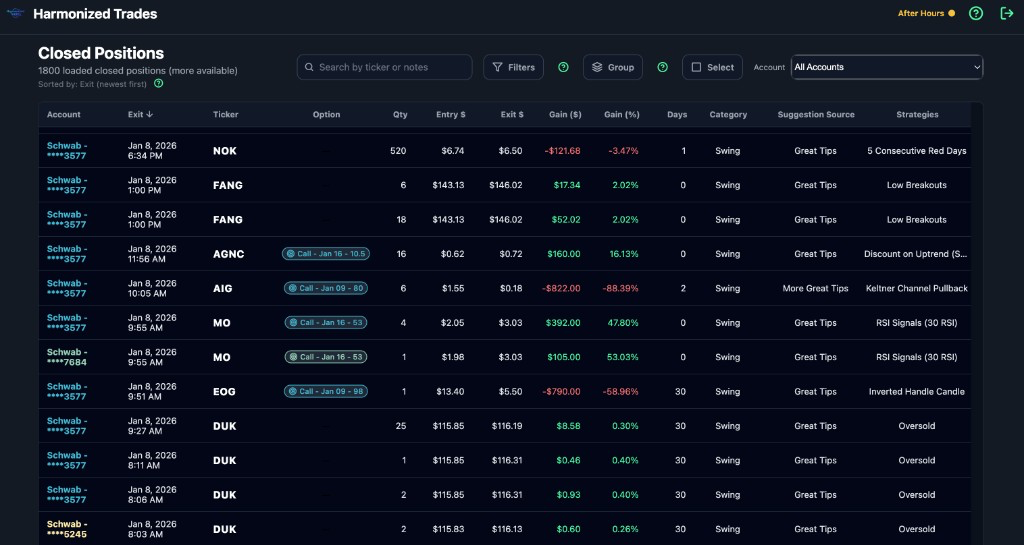Screen dimensions: 1024x545
Task: Sort by the Days column header
Action: pos(677,114)
